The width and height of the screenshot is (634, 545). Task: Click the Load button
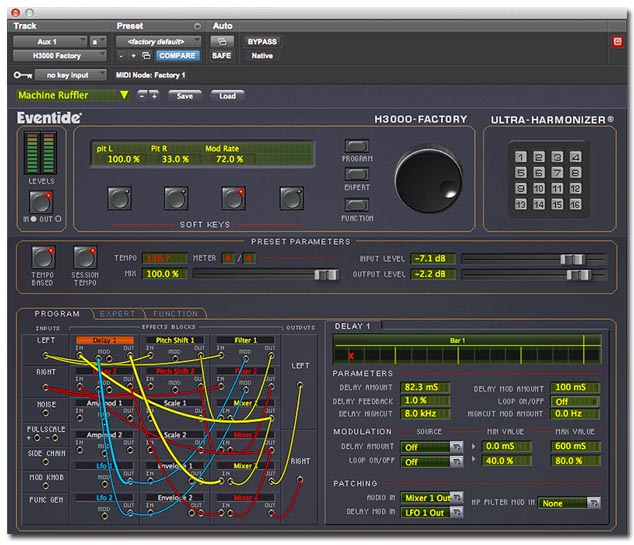[228, 96]
